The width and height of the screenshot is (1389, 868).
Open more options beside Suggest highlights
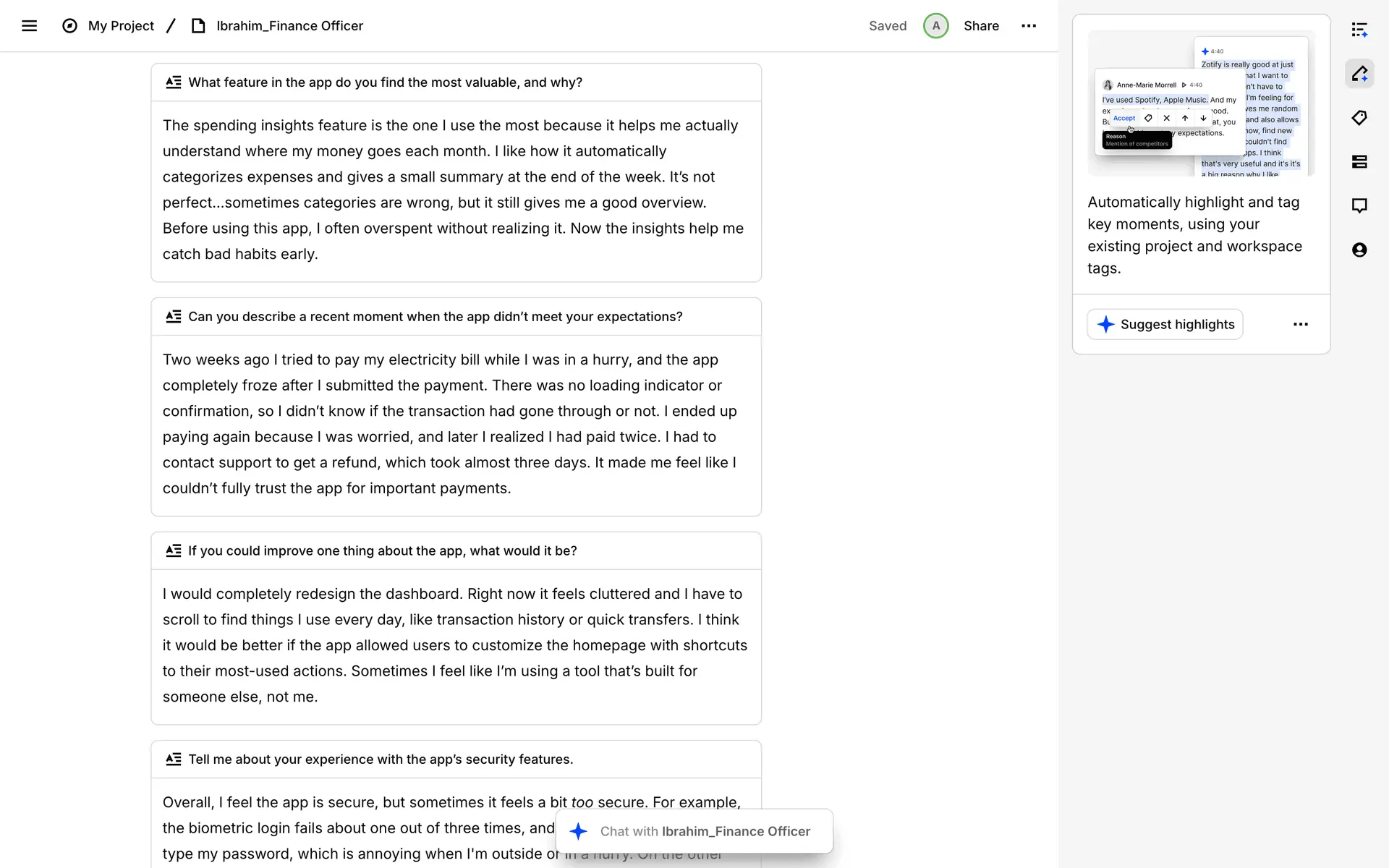tap(1300, 324)
